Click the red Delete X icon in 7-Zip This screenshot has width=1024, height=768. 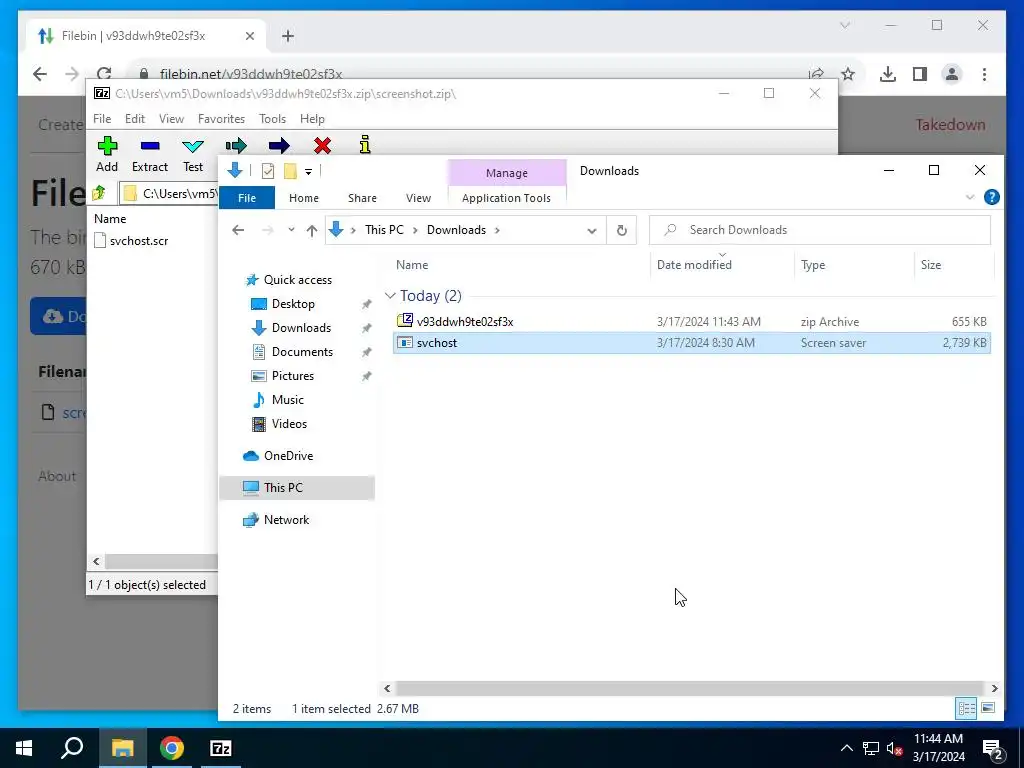[x=322, y=145]
